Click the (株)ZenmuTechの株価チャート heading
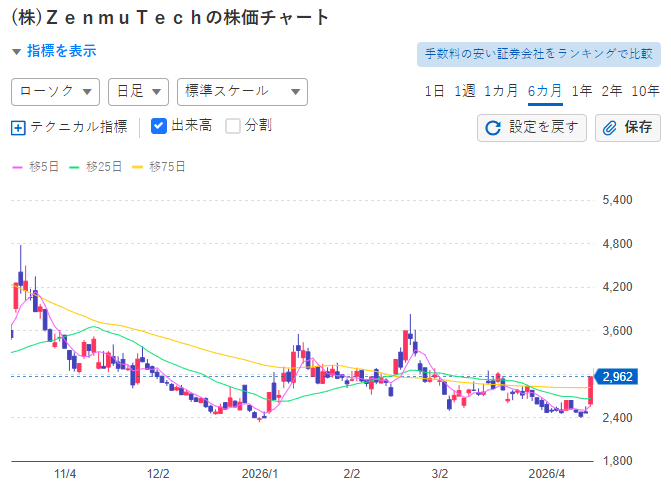 coord(170,18)
